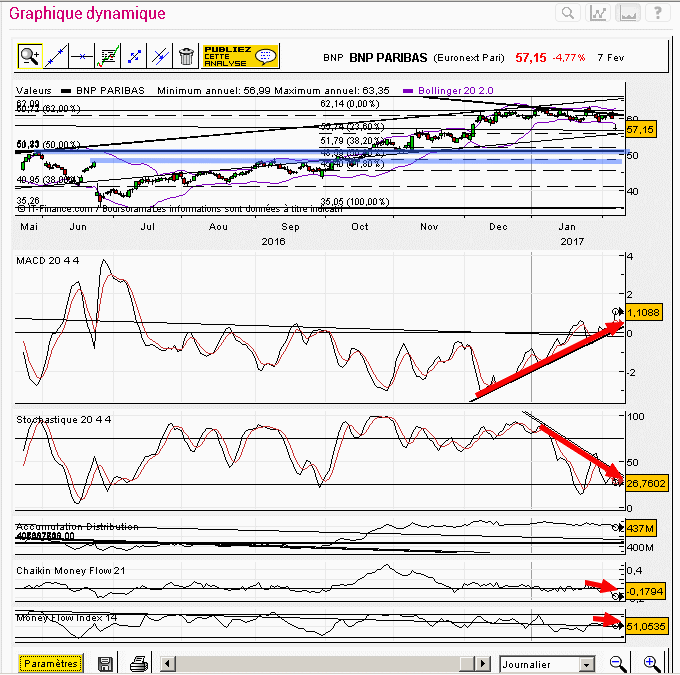Select the horizontal line tool
This screenshot has height=675, width=680.
click(x=82, y=56)
